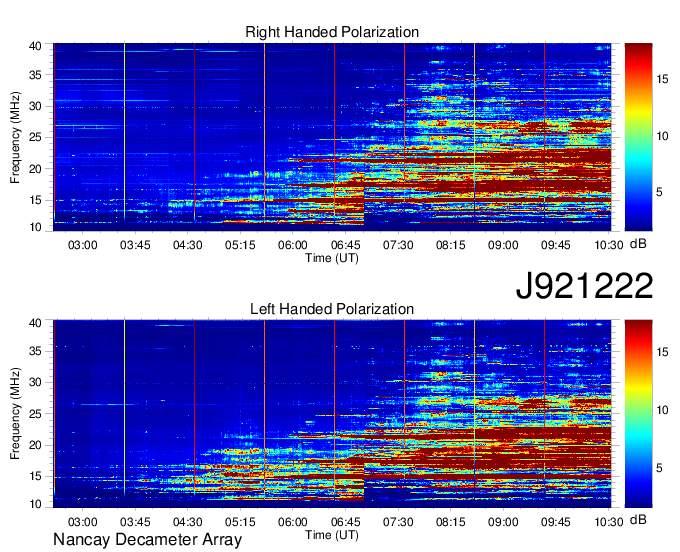Screen dimensions: 680x552
Task: Click the 08:15 tick under Right Handed plot
Action: [450, 245]
